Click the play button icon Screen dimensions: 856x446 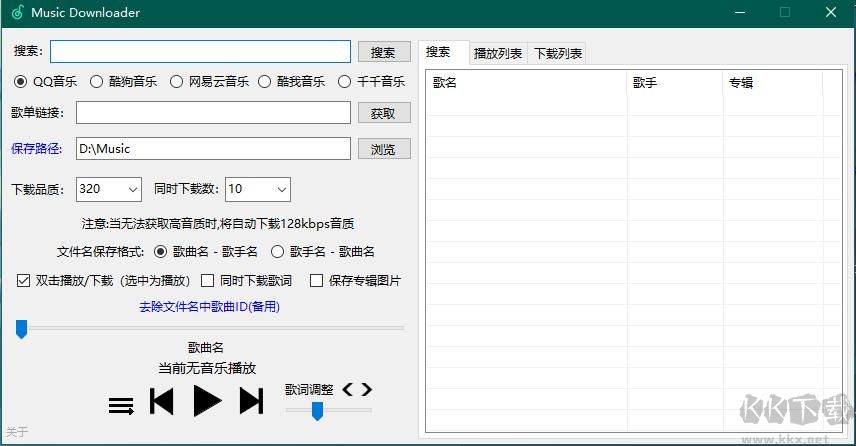(207, 401)
